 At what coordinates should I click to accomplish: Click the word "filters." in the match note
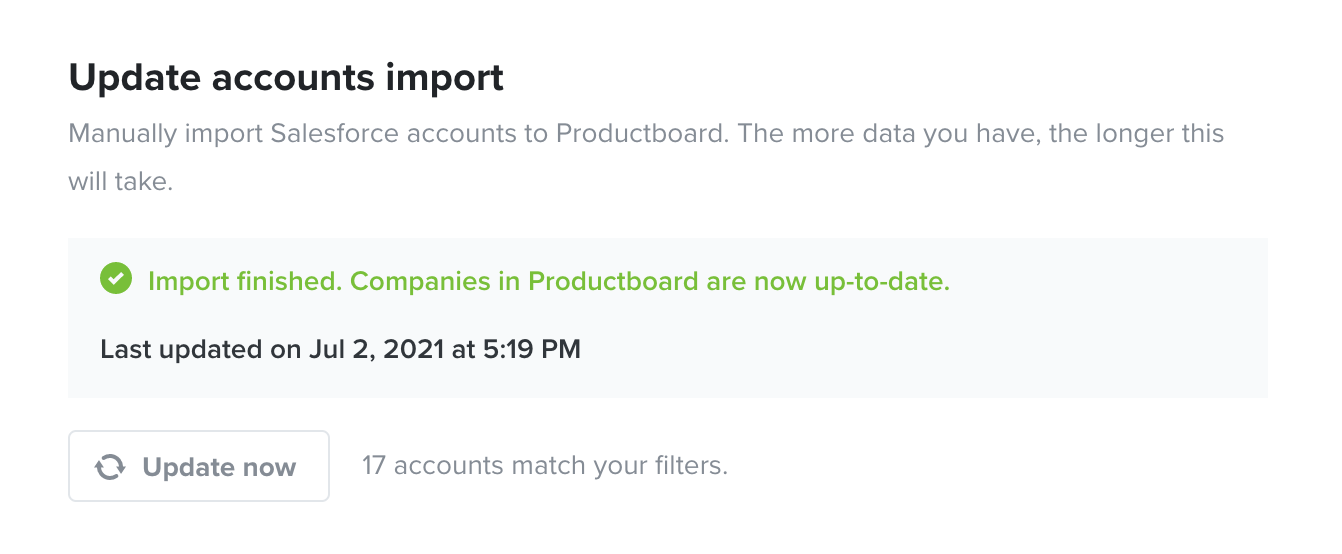point(691,465)
